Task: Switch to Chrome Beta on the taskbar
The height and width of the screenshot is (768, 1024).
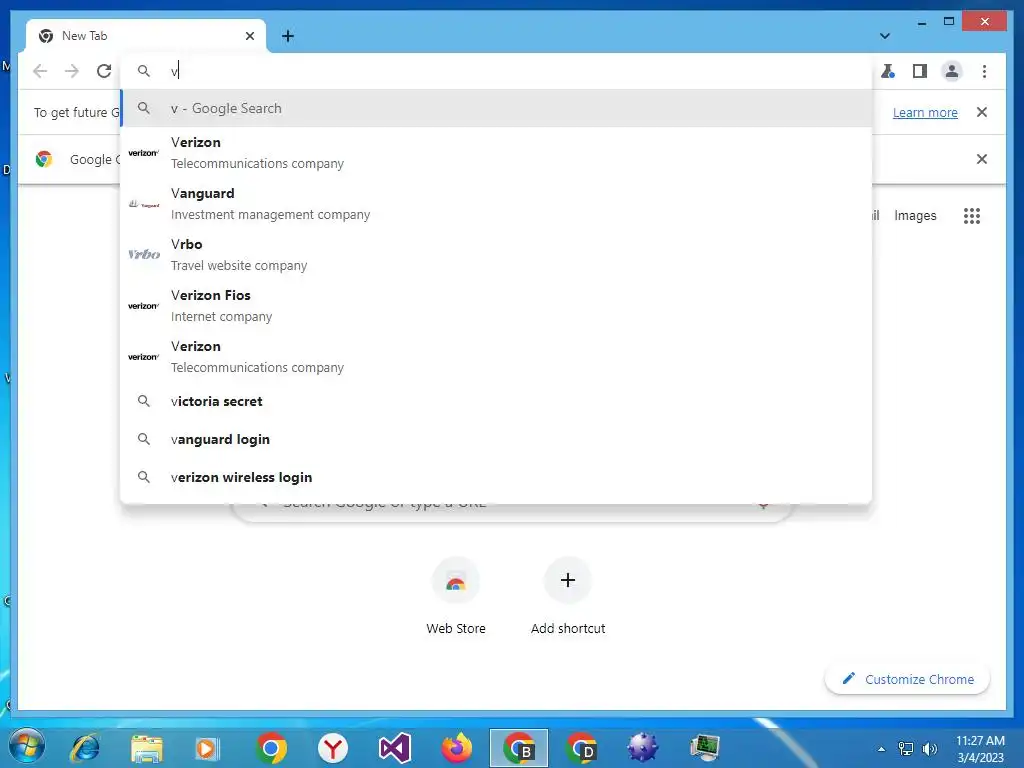Action: click(x=519, y=748)
